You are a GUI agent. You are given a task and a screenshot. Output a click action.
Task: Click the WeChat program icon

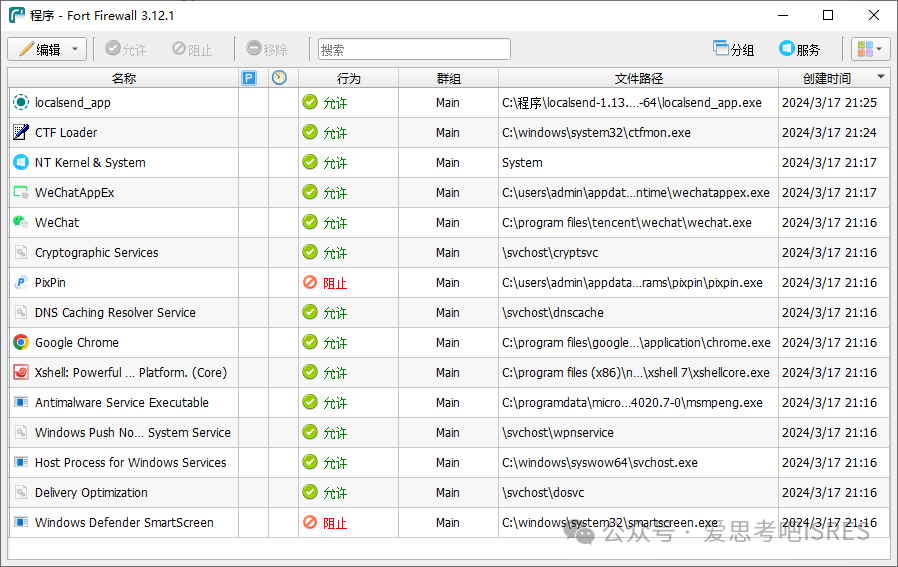[x=20, y=222]
